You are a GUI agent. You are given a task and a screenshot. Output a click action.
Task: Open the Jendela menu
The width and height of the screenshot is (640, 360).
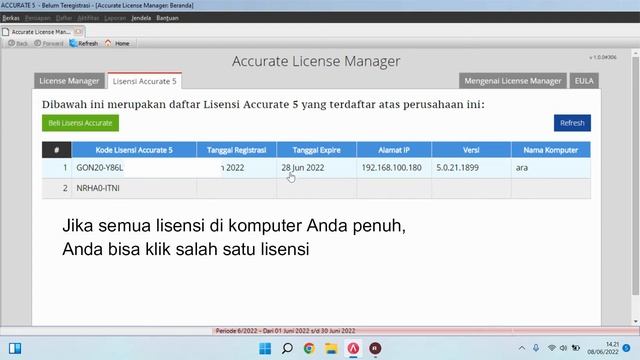[x=141, y=18]
